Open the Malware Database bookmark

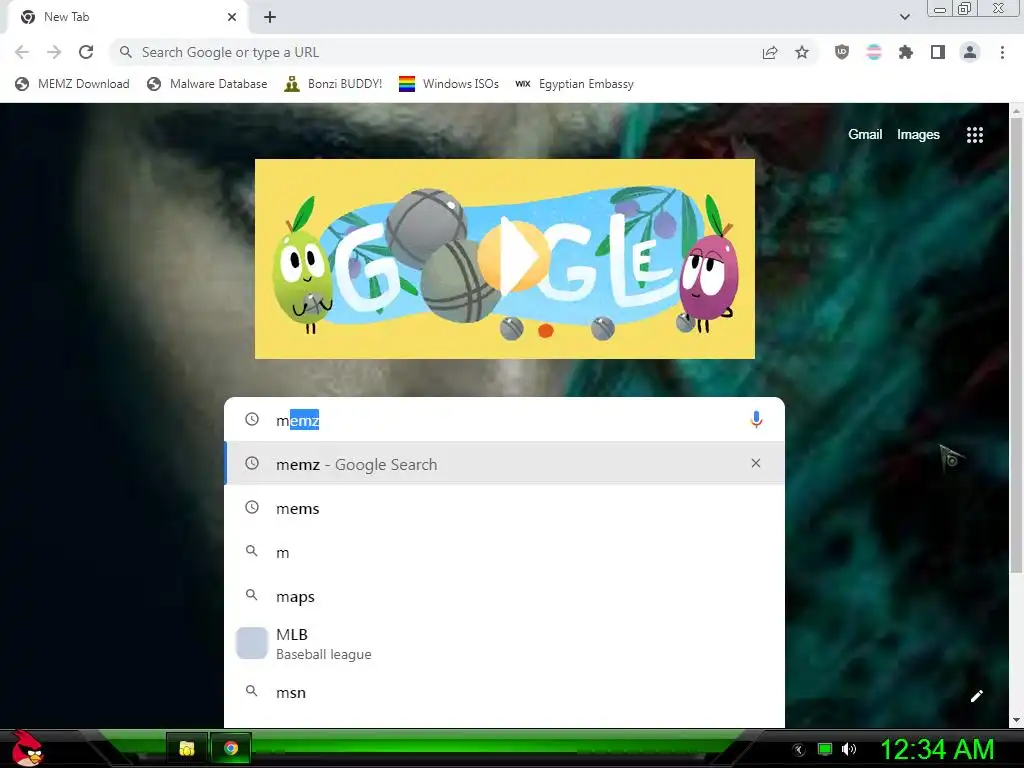tap(207, 84)
